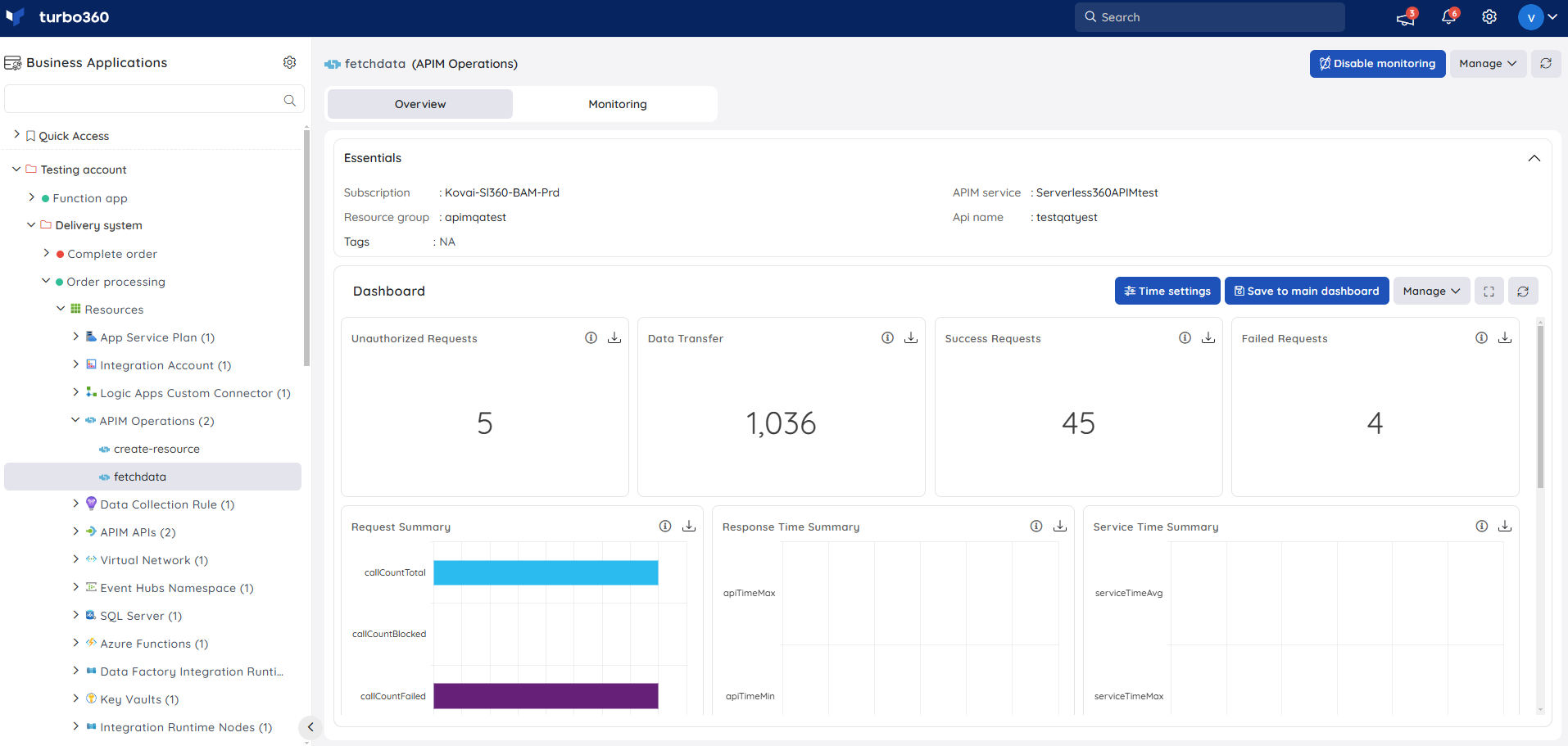Show info for Success Requests widget
The height and width of the screenshot is (746, 1568).
[1185, 338]
